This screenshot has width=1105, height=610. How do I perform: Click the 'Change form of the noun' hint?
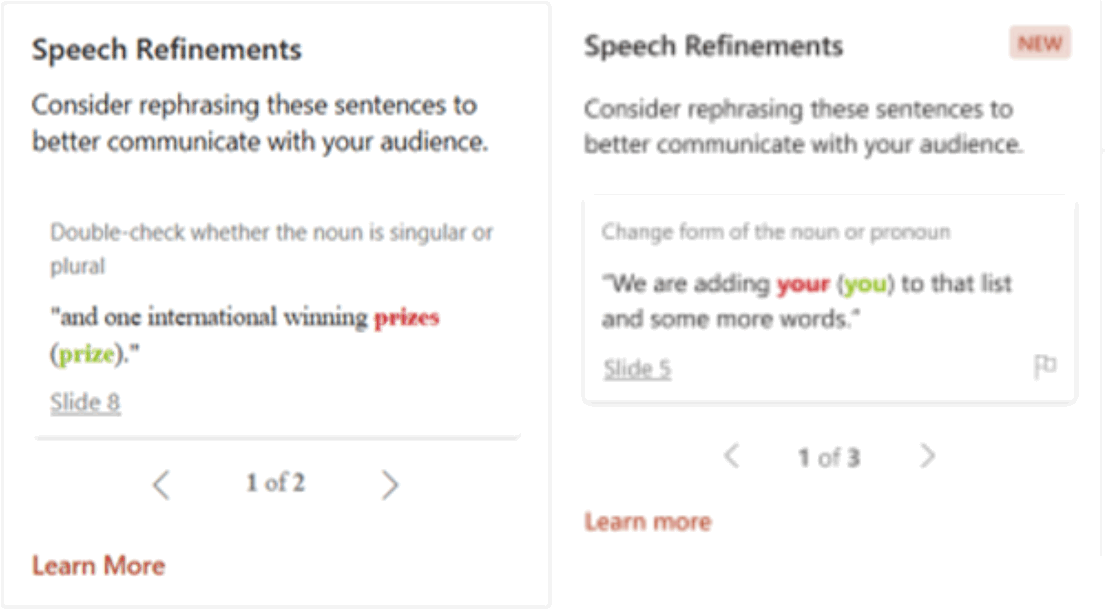click(x=776, y=232)
